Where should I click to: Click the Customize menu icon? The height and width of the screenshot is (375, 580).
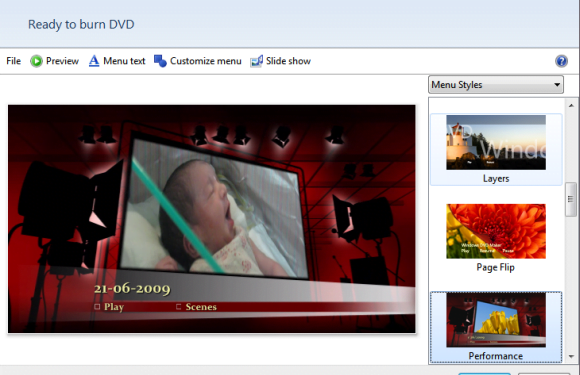click(x=160, y=61)
